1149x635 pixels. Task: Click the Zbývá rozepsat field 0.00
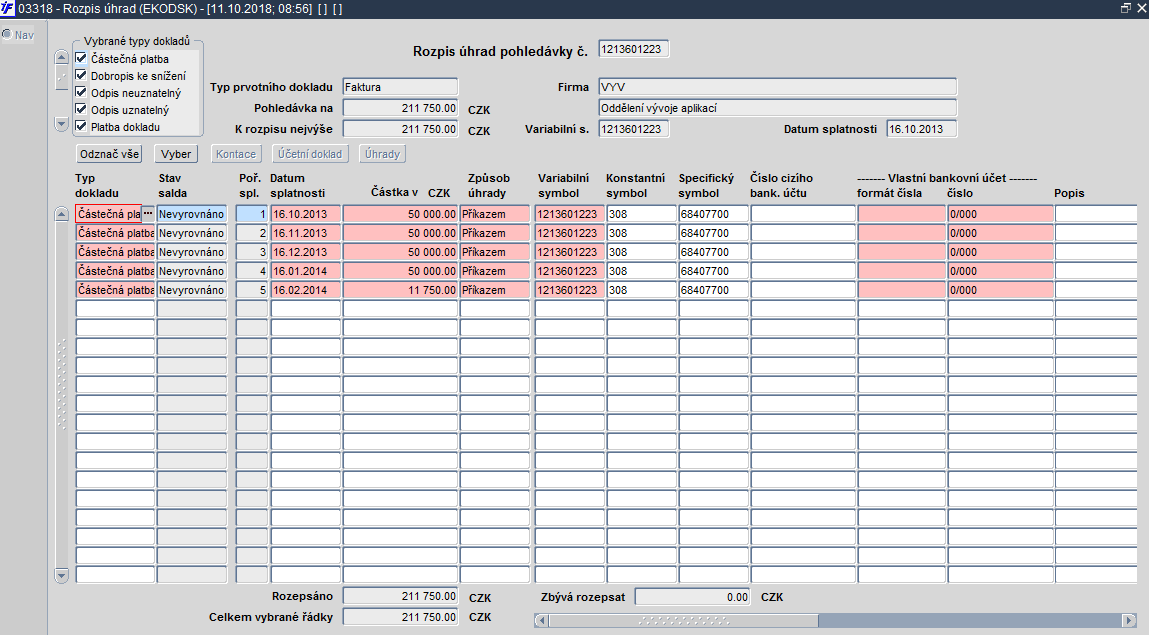[692, 596]
